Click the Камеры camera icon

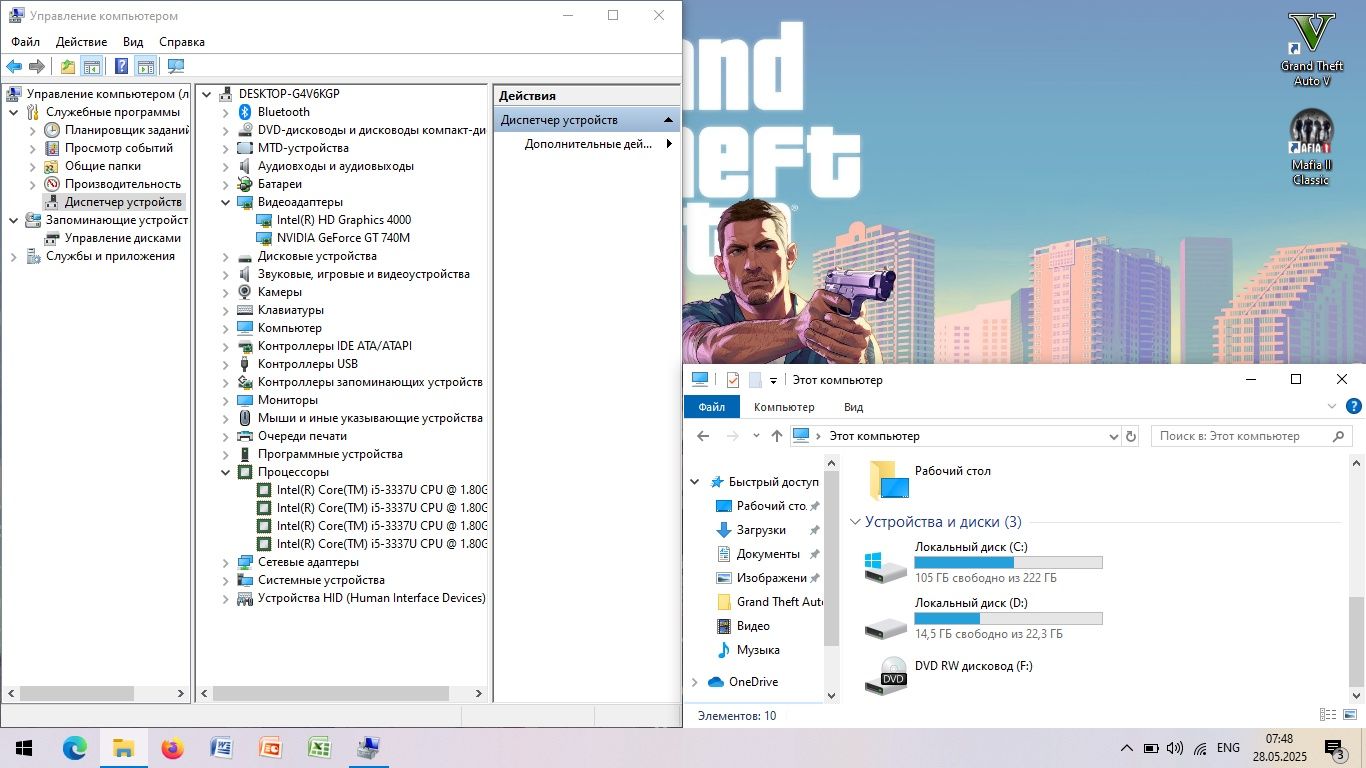(245, 292)
